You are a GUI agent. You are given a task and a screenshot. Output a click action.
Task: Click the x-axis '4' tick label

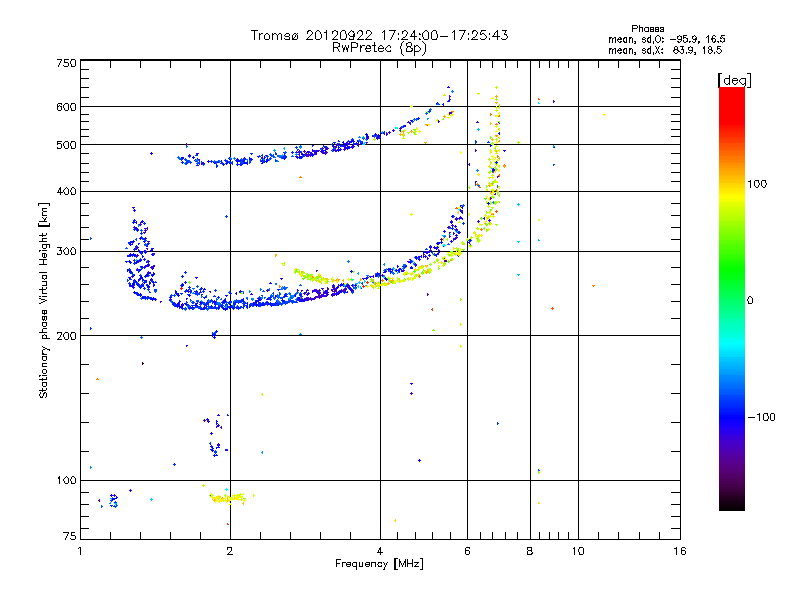pyautogui.click(x=380, y=551)
